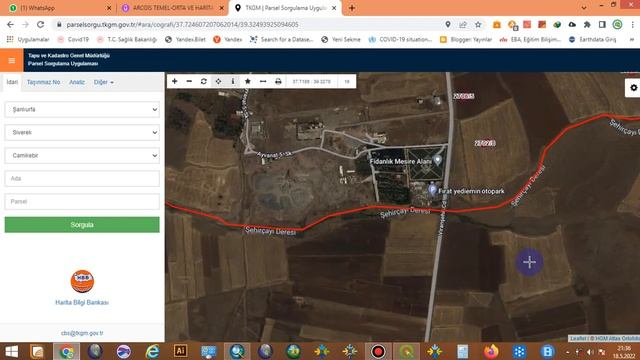The height and width of the screenshot is (360, 640).
Task: Switch to the WhatsApp browser tab
Action: pos(59,8)
